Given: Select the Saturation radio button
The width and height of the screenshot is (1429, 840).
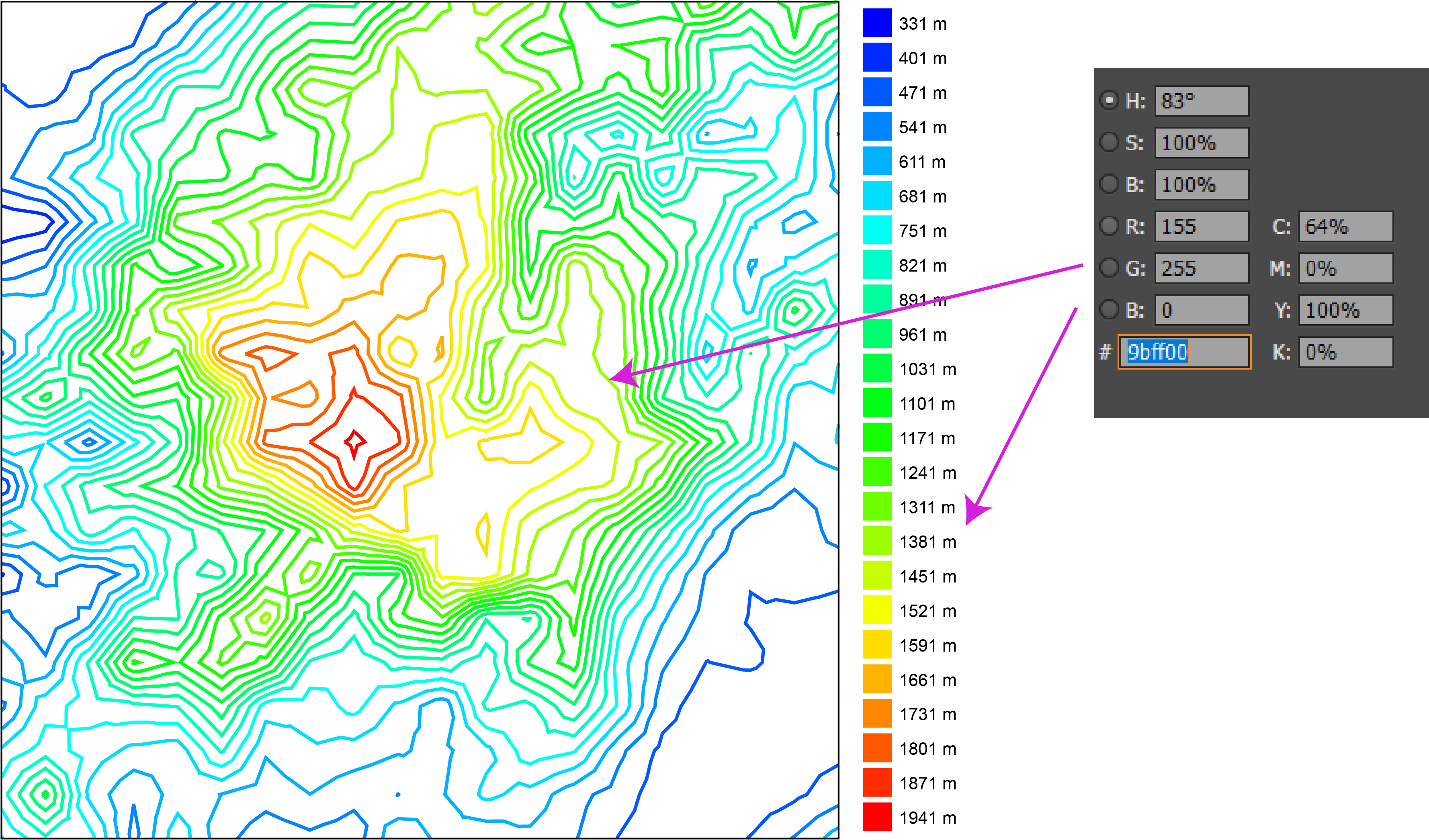Looking at the screenshot, I should 1109,142.
